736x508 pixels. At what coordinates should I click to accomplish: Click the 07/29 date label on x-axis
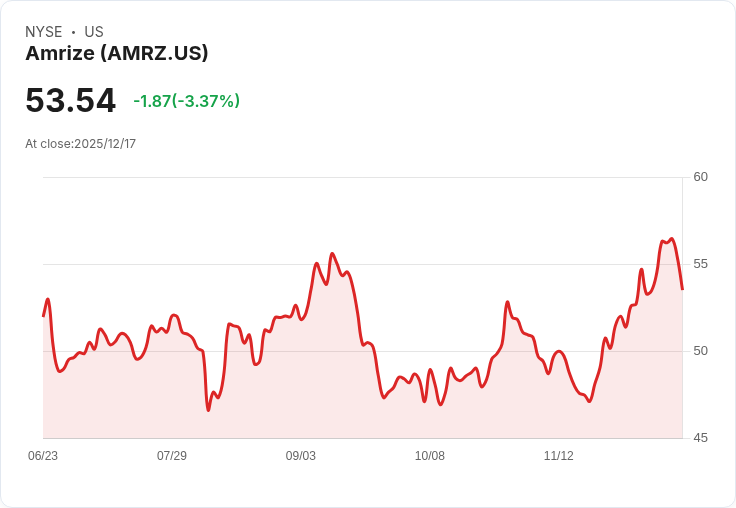click(172, 455)
